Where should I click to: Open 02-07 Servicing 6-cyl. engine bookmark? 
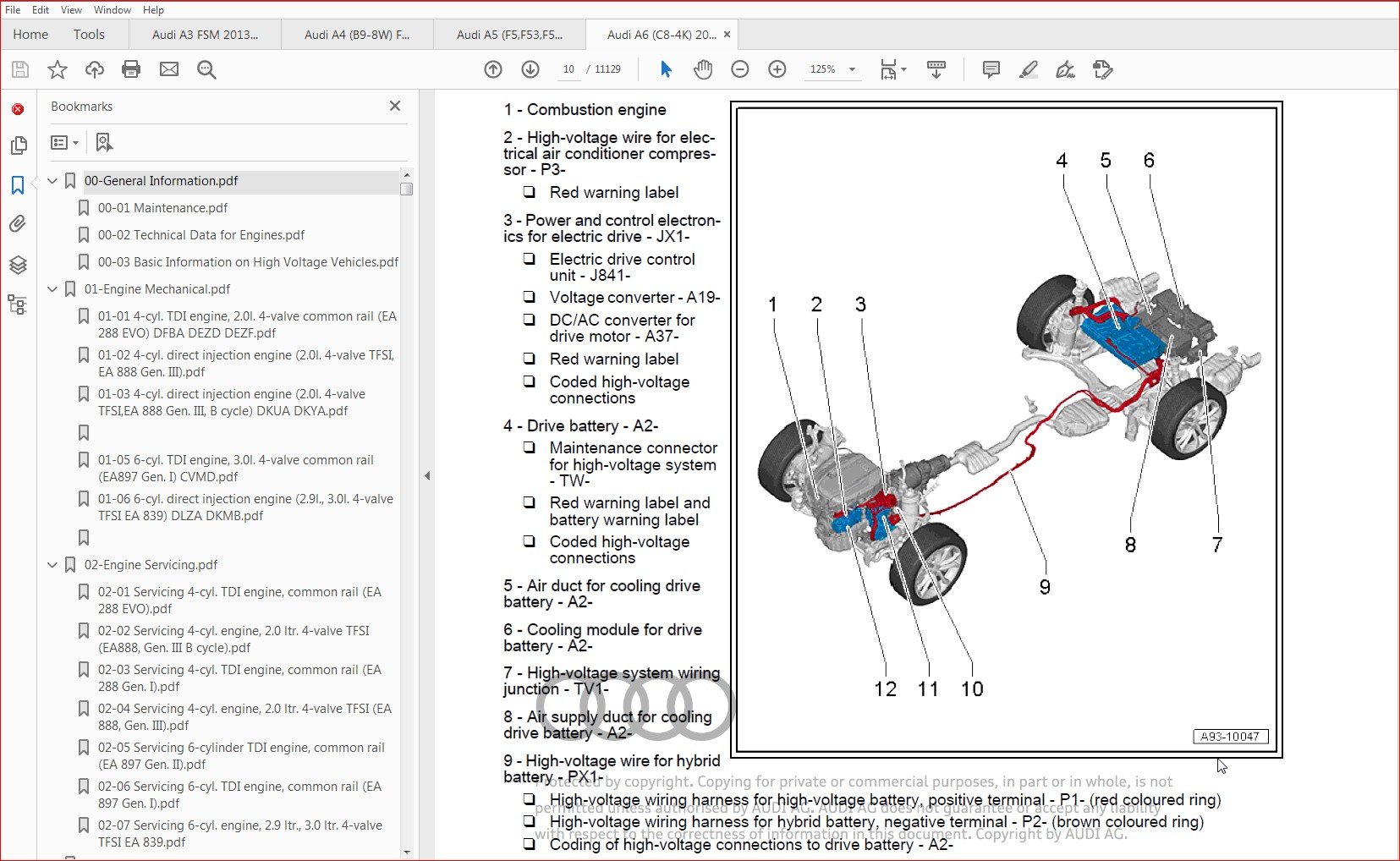(x=240, y=834)
